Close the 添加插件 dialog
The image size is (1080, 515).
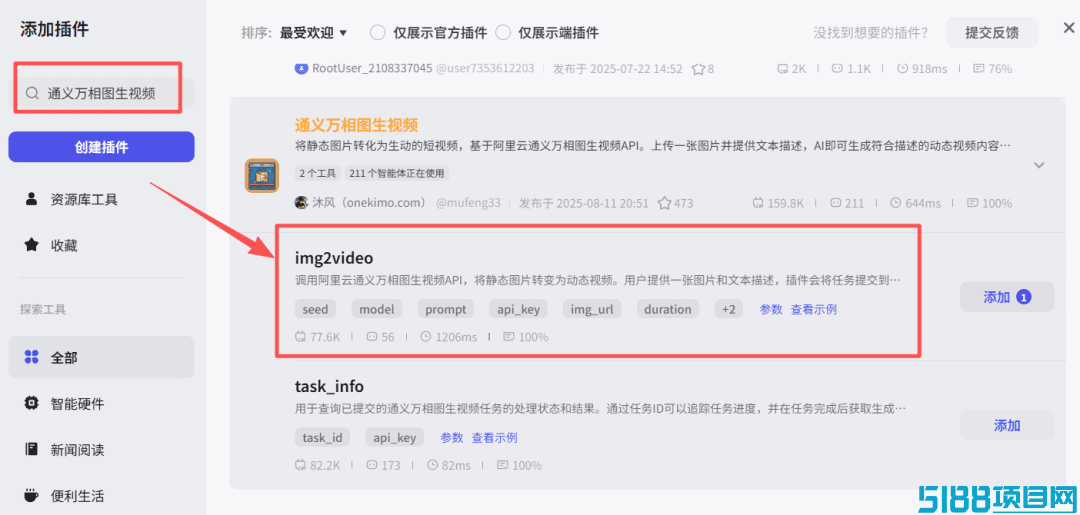[x=1068, y=28]
